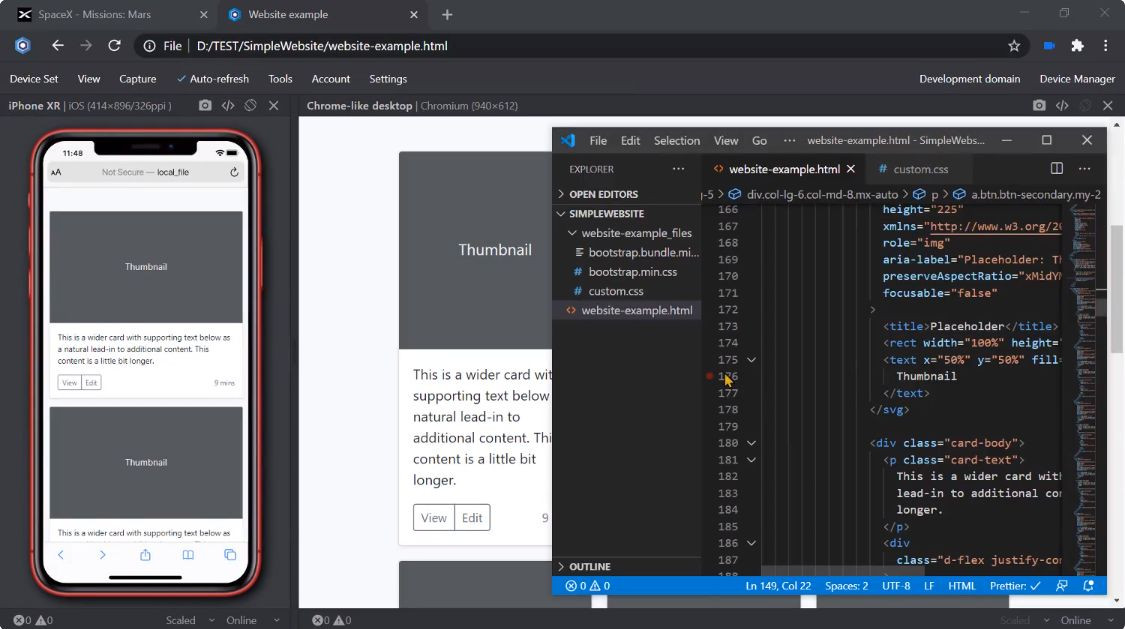Click the browser forward arrow

(86, 45)
